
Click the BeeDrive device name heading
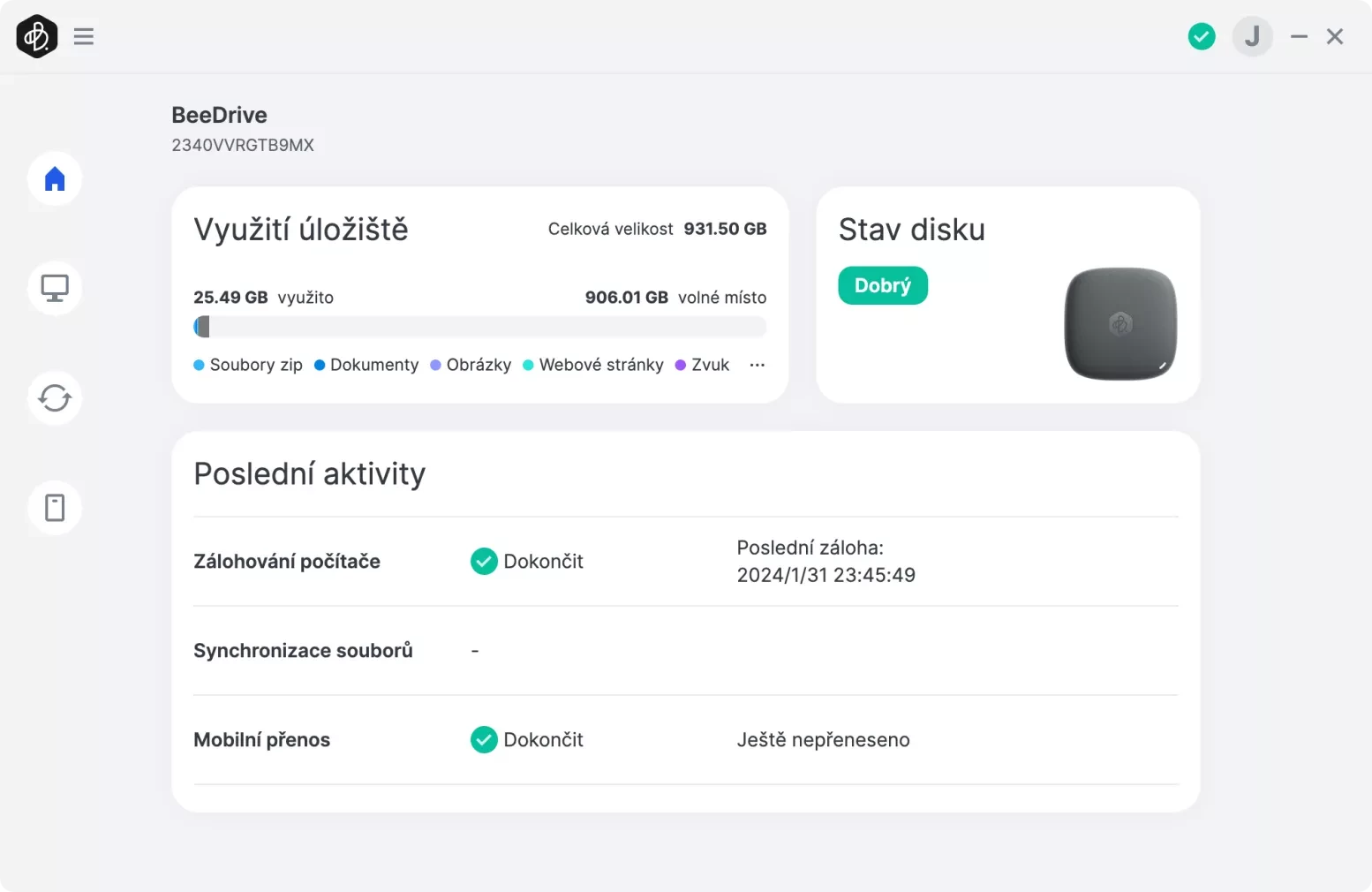point(219,115)
